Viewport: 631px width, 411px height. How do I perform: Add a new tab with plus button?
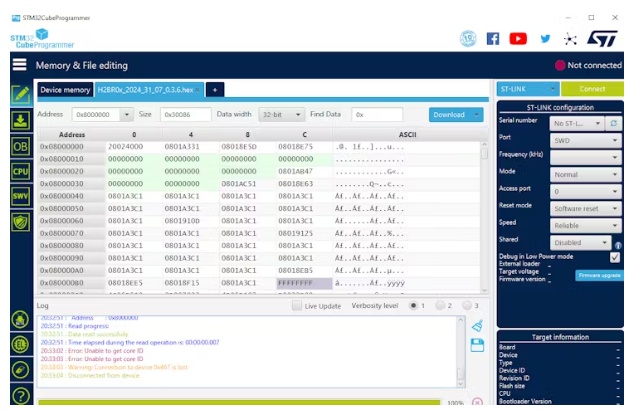pos(214,90)
